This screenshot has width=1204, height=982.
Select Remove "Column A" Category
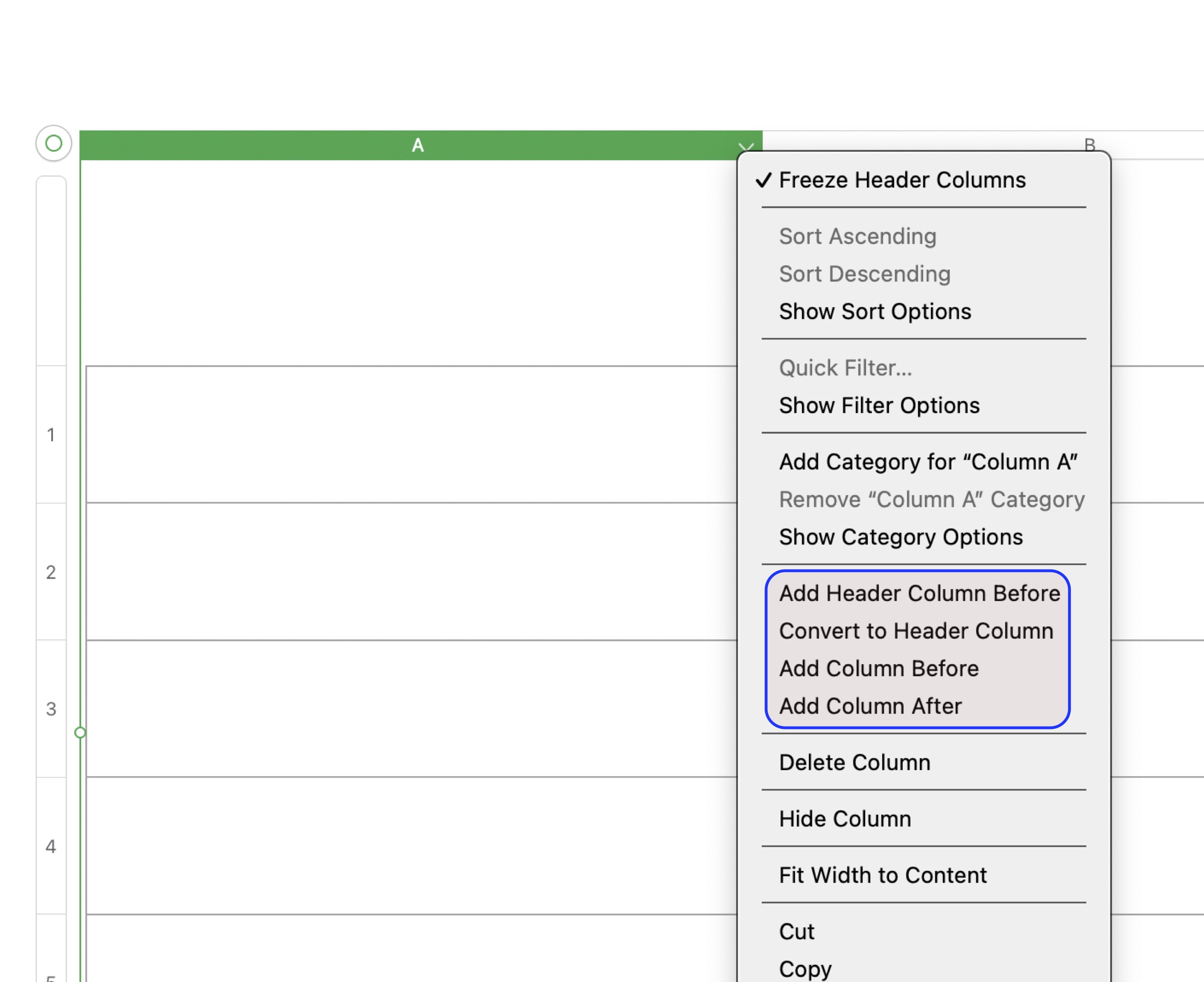pyautogui.click(x=931, y=499)
